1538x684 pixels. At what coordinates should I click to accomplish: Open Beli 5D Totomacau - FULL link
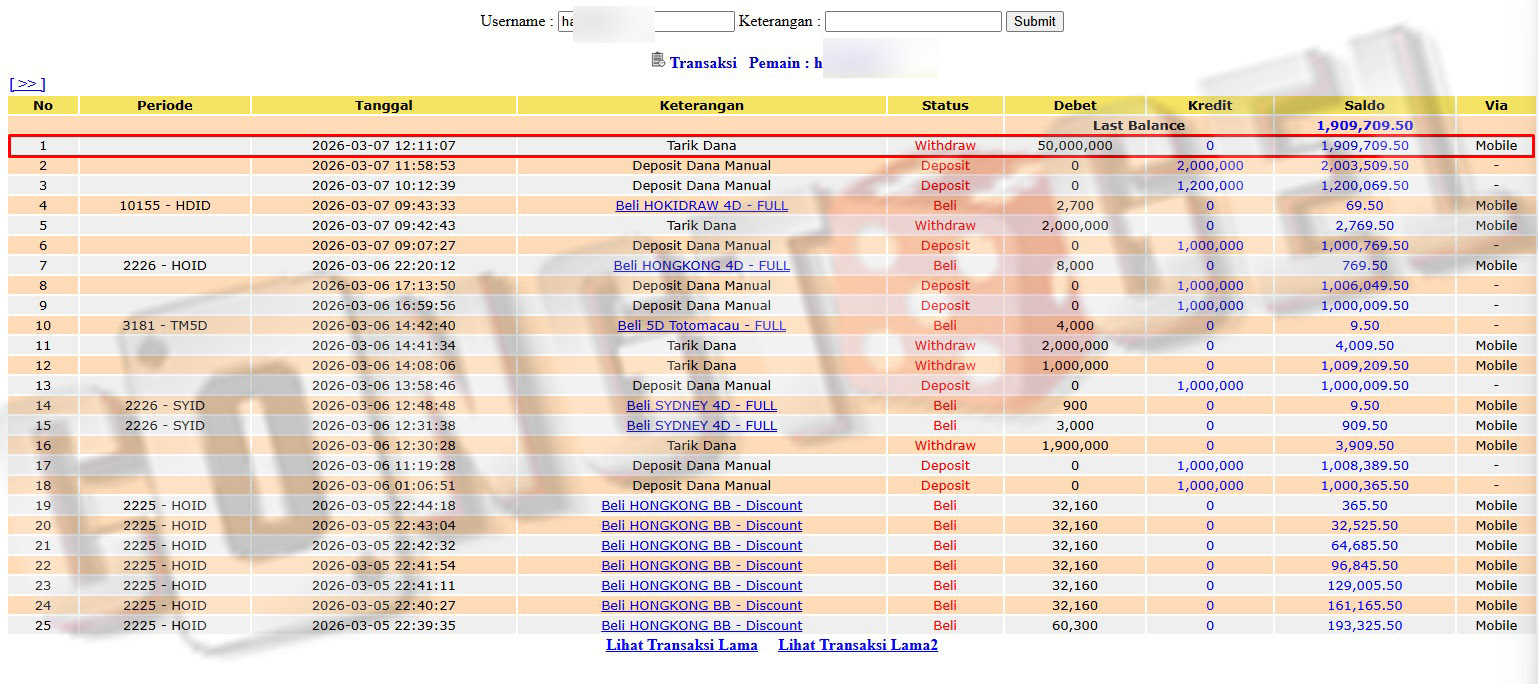[x=701, y=325]
